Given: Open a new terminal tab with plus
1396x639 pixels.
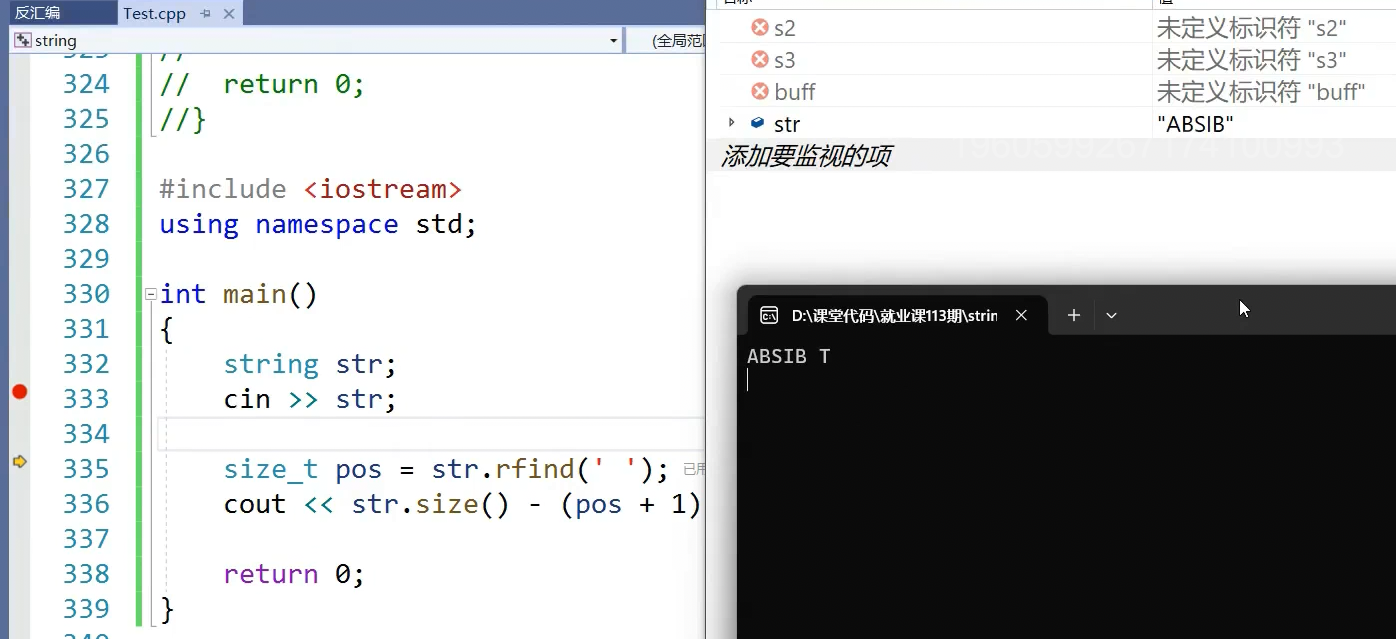Looking at the screenshot, I should pos(1074,315).
